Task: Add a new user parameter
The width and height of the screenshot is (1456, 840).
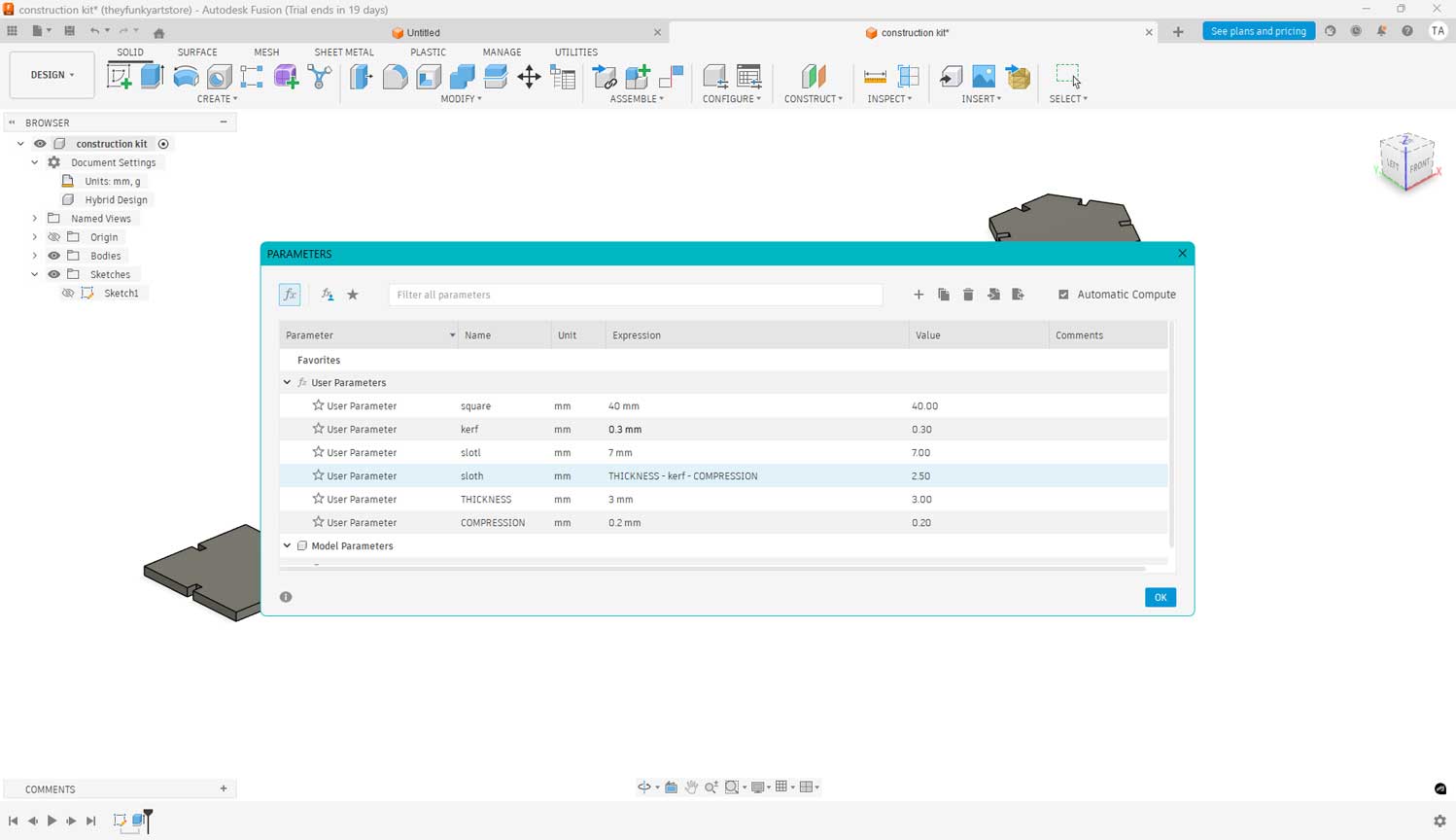Action: 919,295
